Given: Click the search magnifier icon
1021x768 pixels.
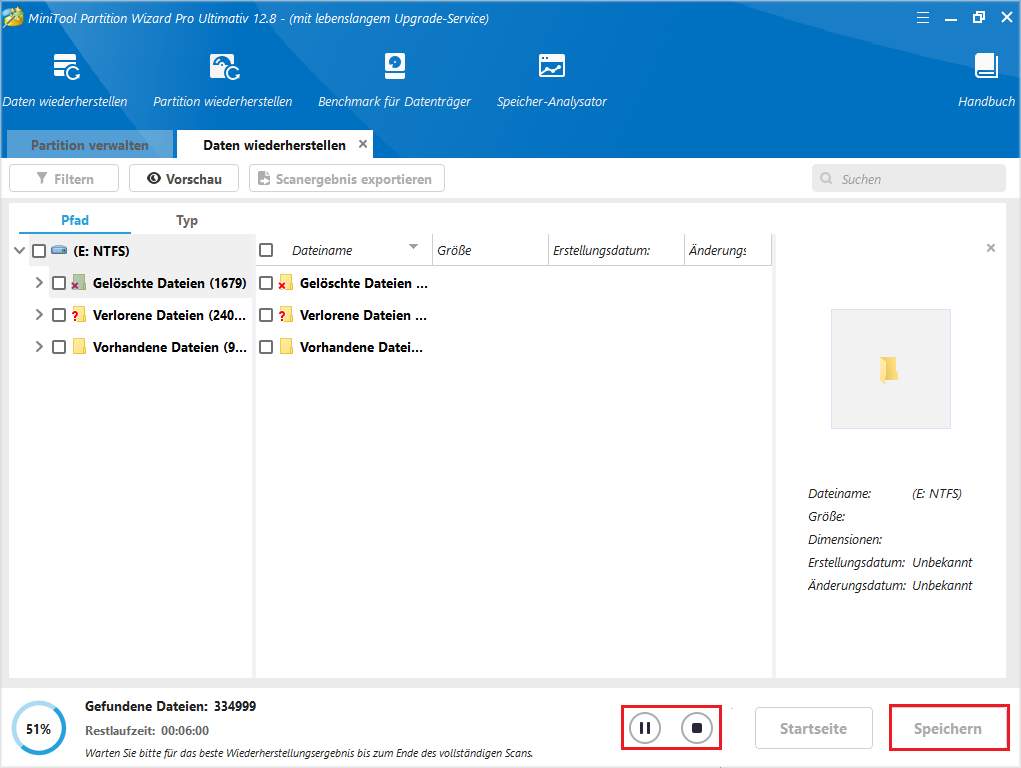Looking at the screenshot, I should click(826, 178).
